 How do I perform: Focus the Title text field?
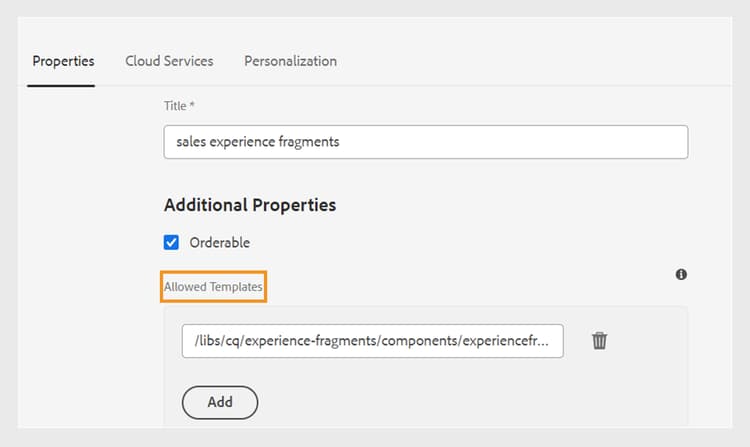pos(425,142)
